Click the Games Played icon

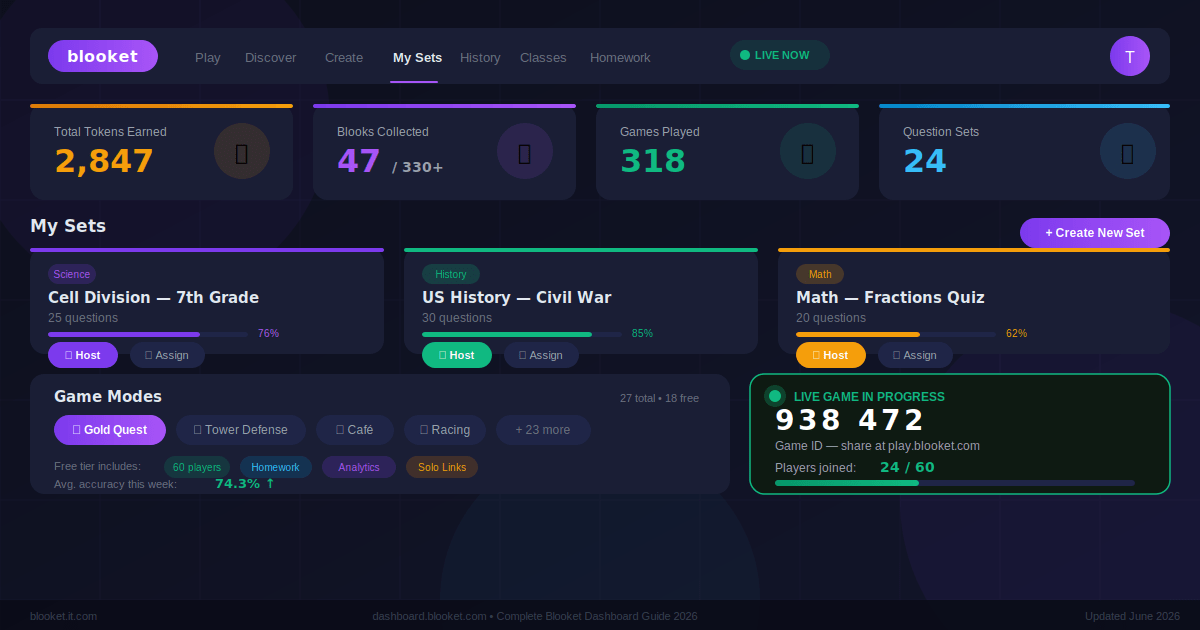tap(808, 152)
